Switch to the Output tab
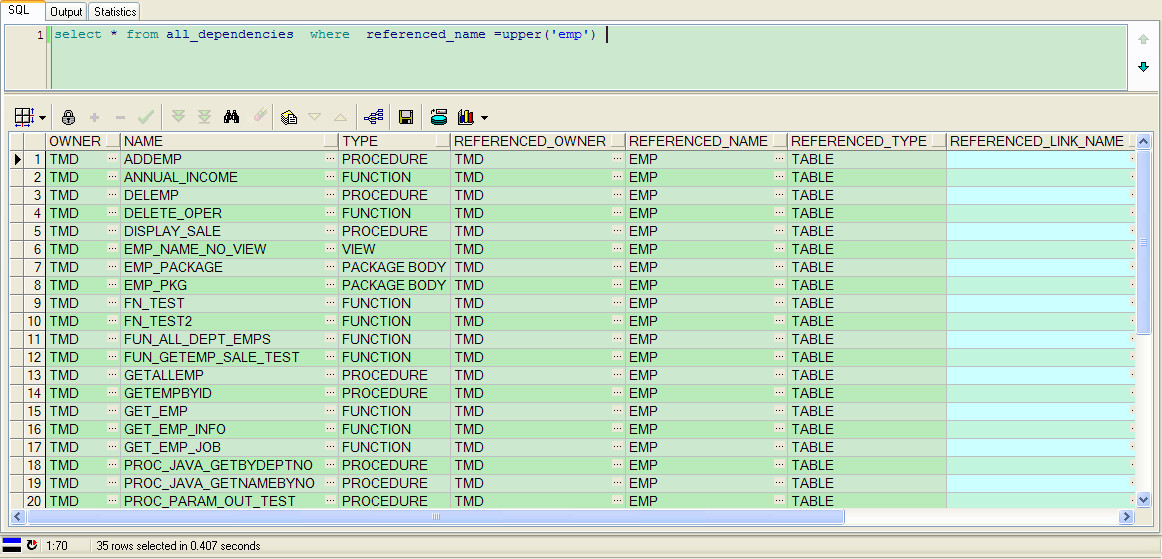 pyautogui.click(x=67, y=12)
